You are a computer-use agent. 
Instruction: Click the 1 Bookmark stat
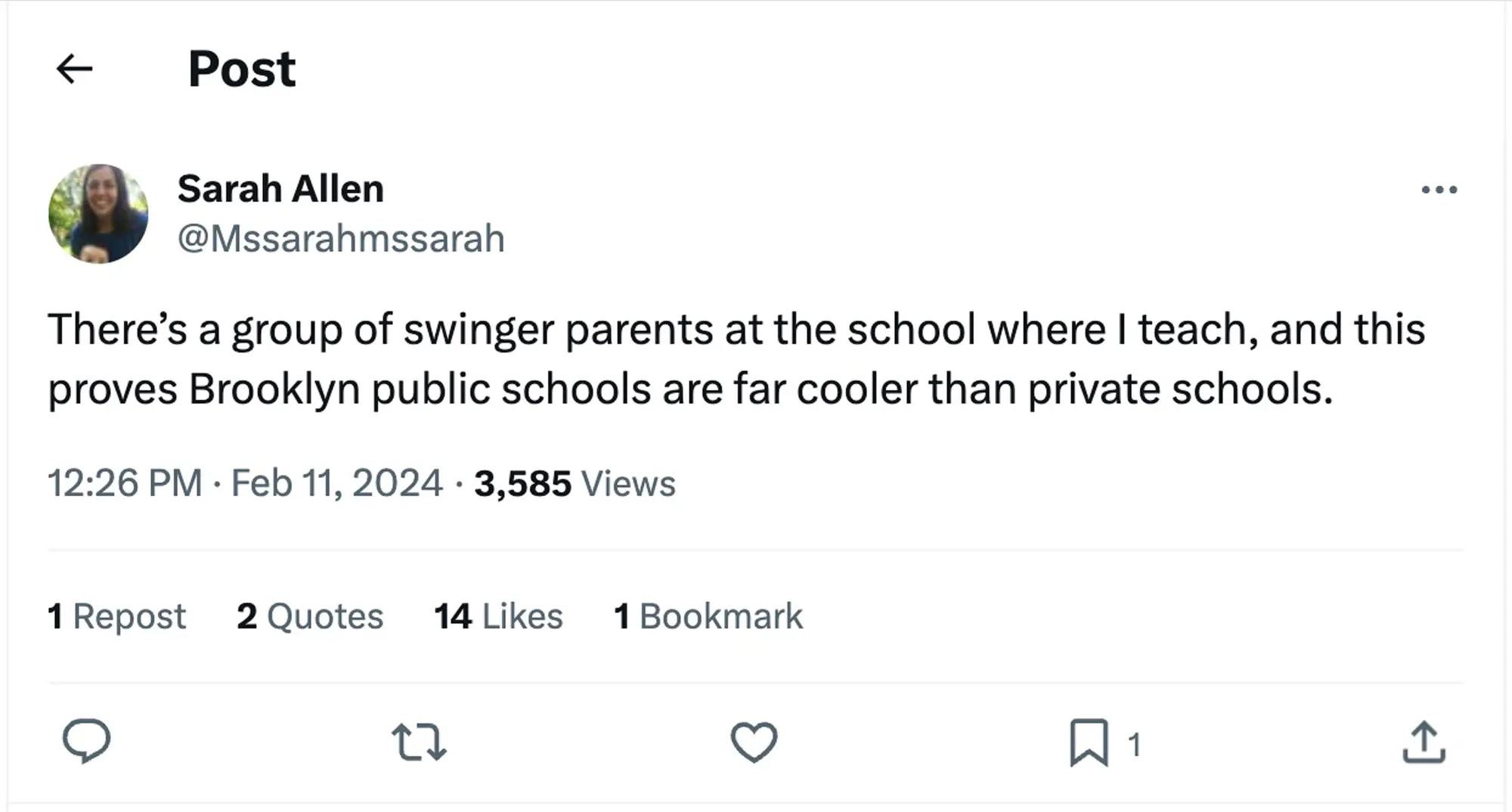[708, 616]
